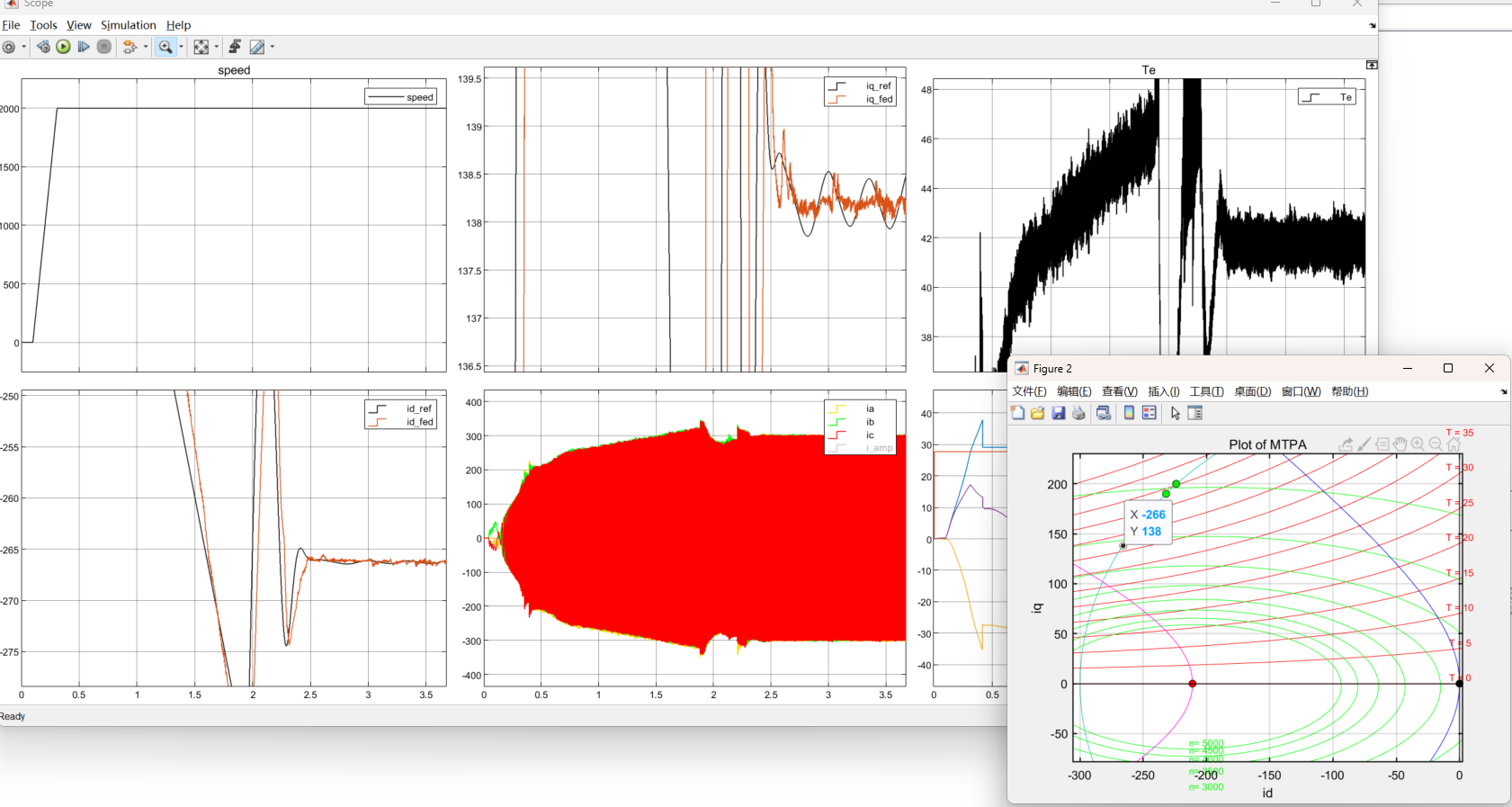This screenshot has height=807, width=1512.
Task: Open 编辑(E) menu in Figure 2
Action: pyautogui.click(x=1074, y=391)
